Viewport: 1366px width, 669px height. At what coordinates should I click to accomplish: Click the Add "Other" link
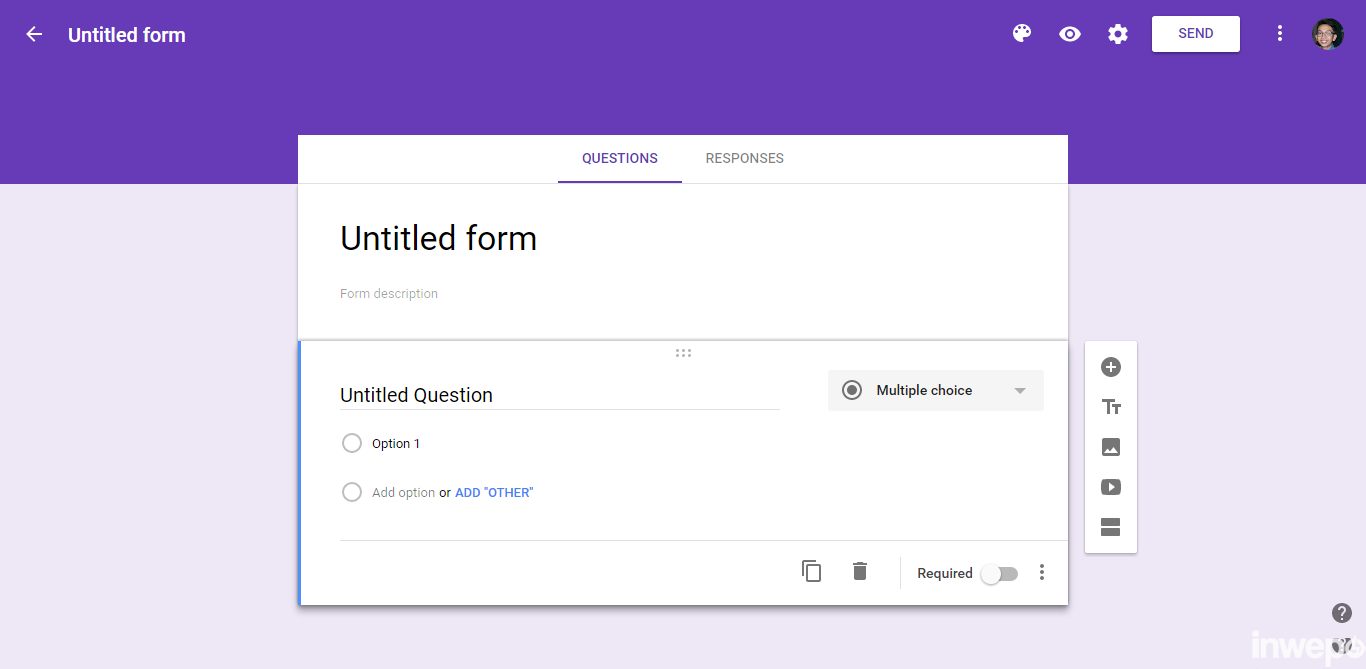pyautogui.click(x=494, y=493)
